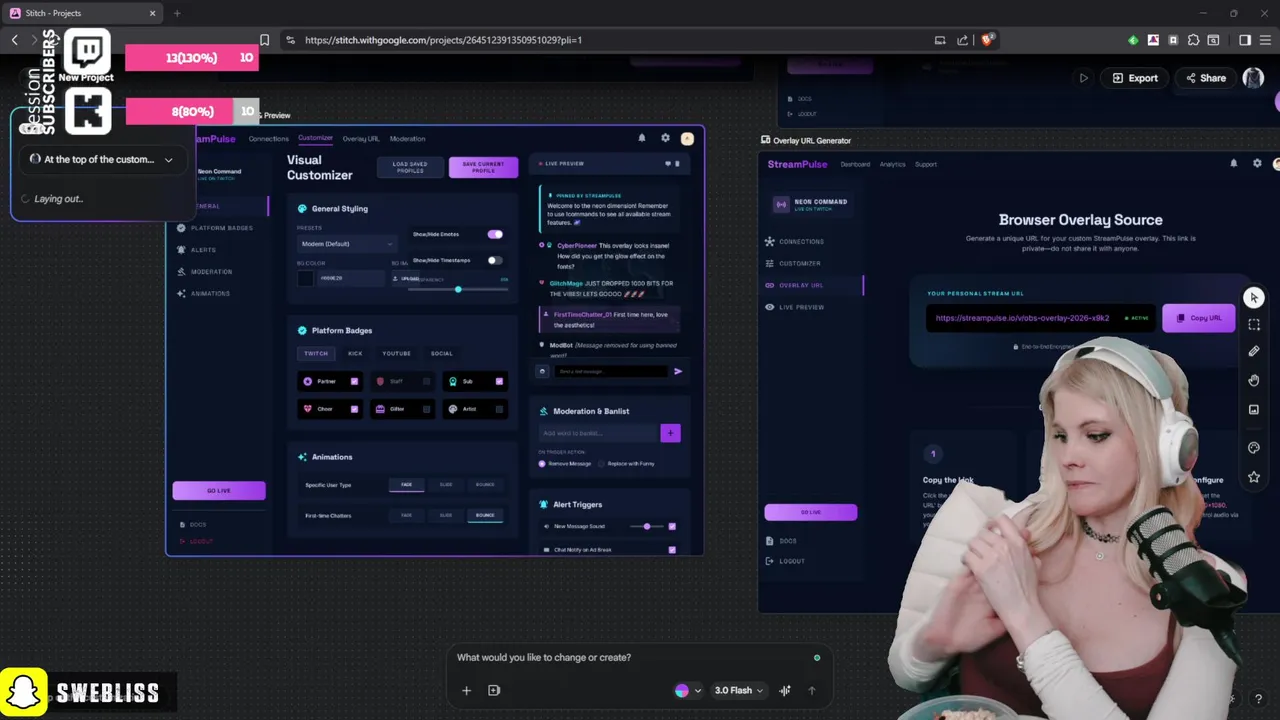This screenshot has height=720, width=1280.
Task: Start voice input with the waveform icon
Action: 785,690
